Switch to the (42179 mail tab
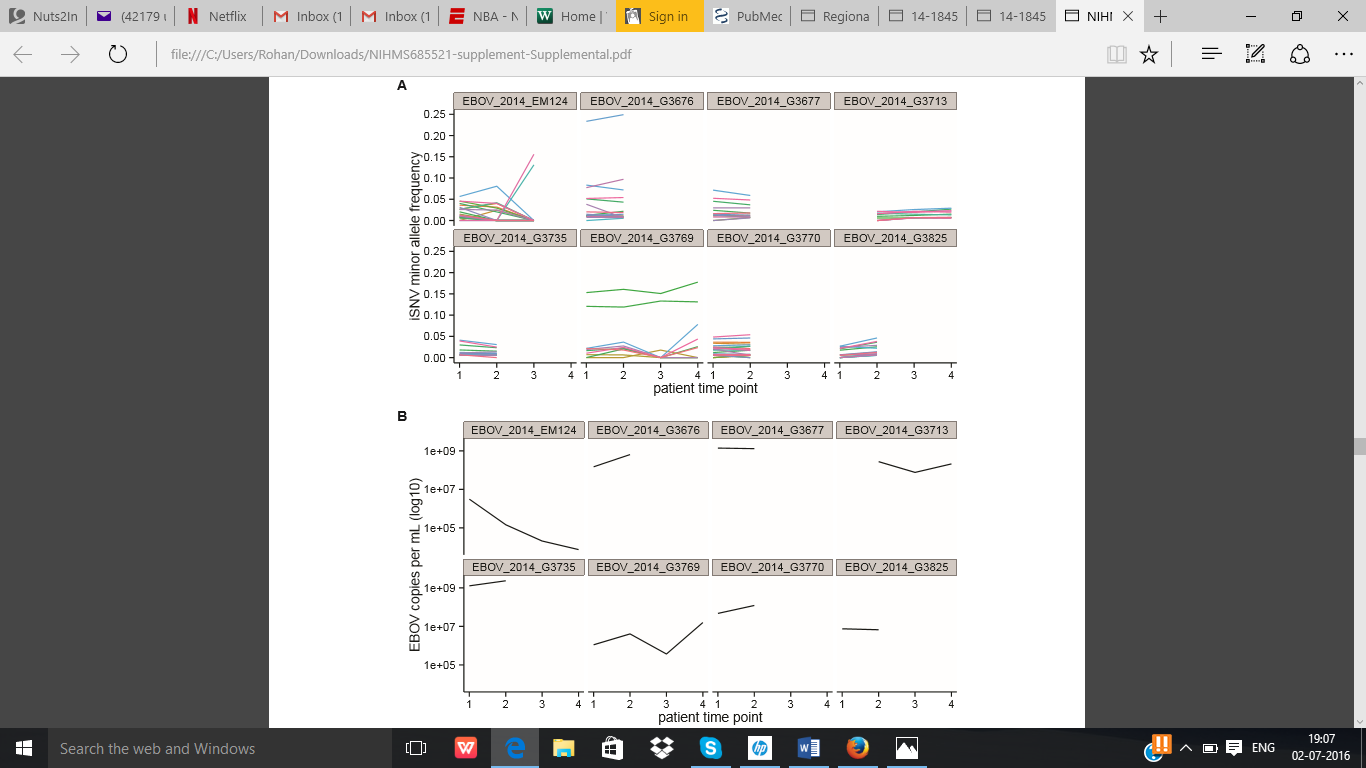 click(130, 16)
